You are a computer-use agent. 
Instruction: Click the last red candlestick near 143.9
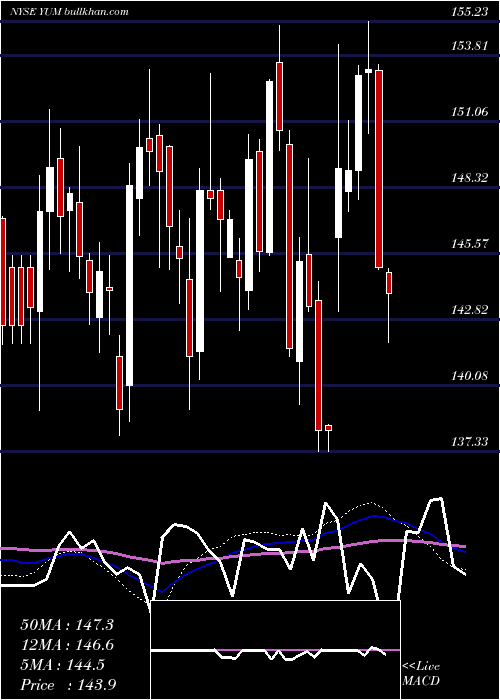[389, 283]
